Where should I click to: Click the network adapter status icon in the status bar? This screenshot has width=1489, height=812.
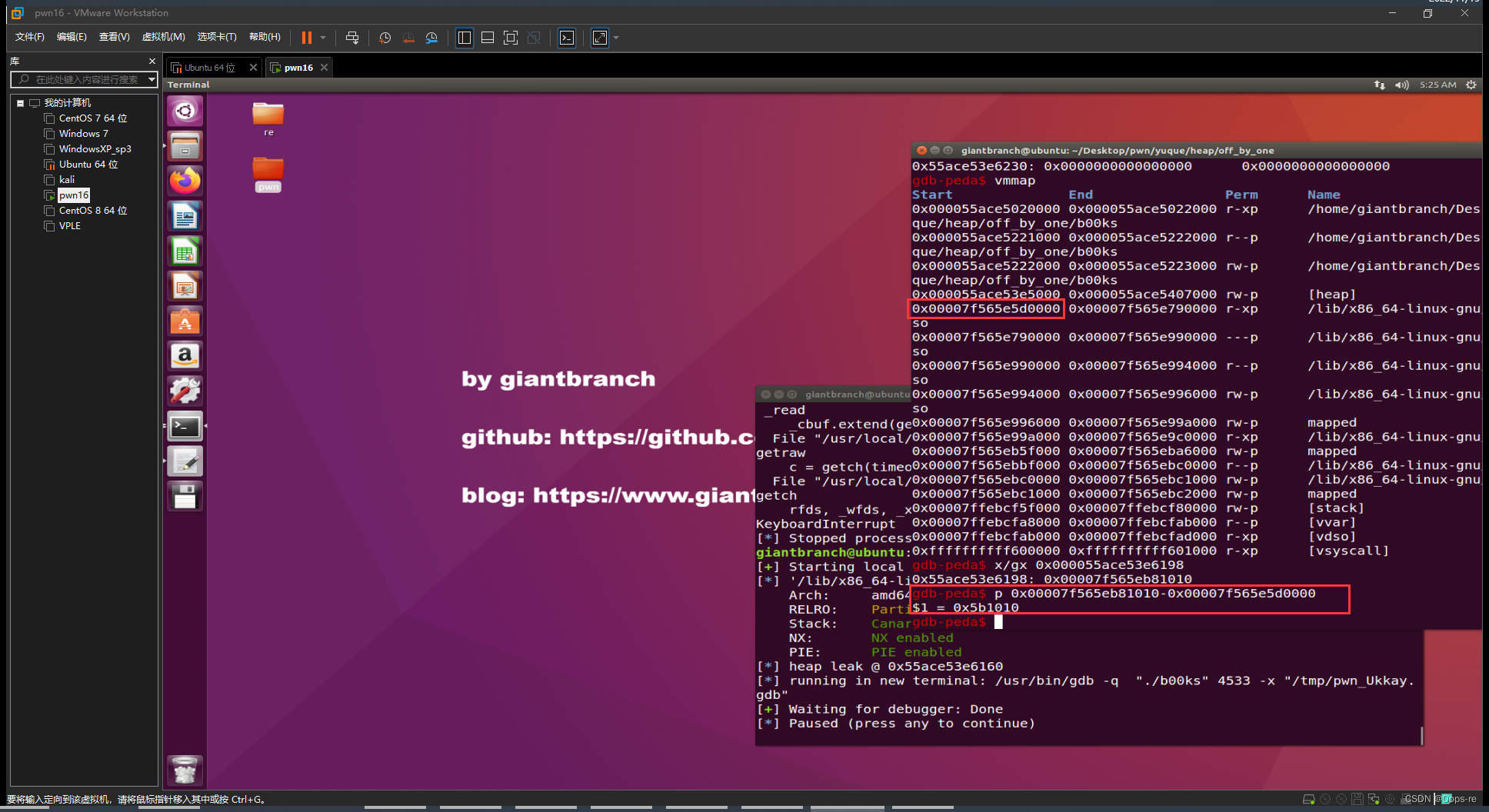(1374, 800)
